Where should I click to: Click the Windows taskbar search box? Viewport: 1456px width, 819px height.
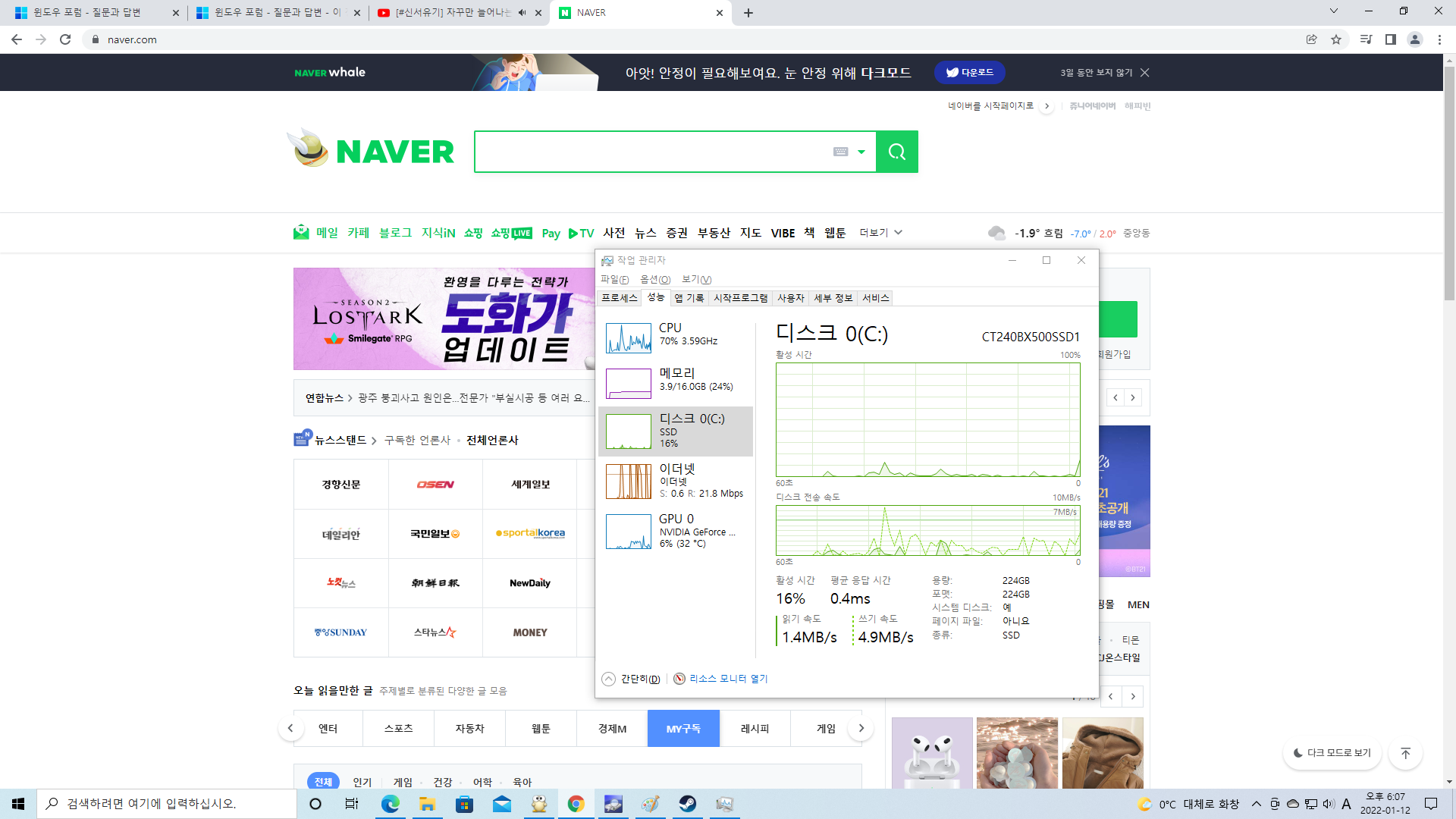click(x=167, y=804)
